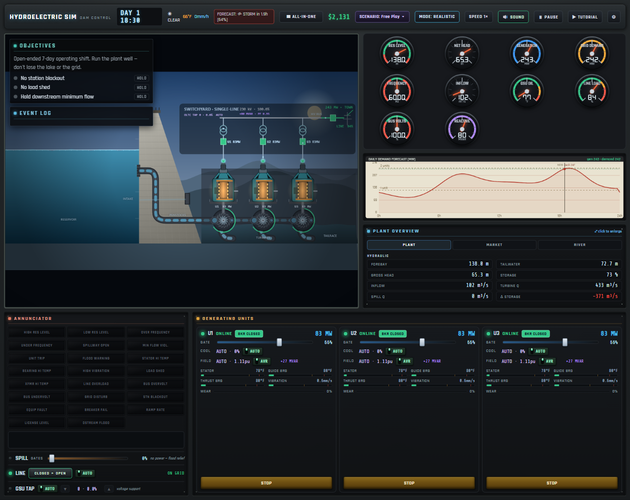This screenshot has width=630, height=500.
Task: Click the unit 1 turbine runner
Action: 223,220
